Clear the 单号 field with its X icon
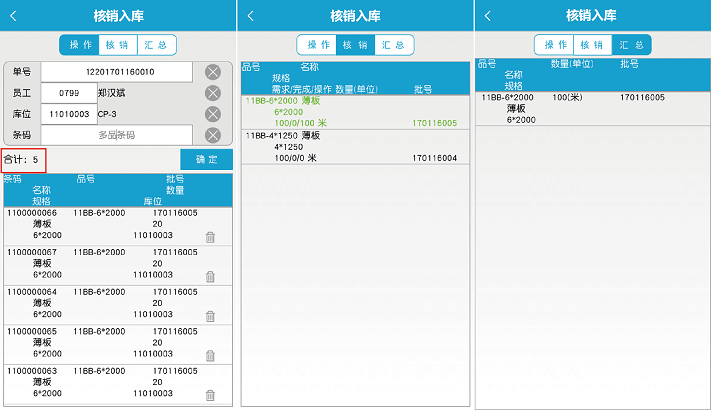This screenshot has width=711, height=410. pyautogui.click(x=213, y=72)
